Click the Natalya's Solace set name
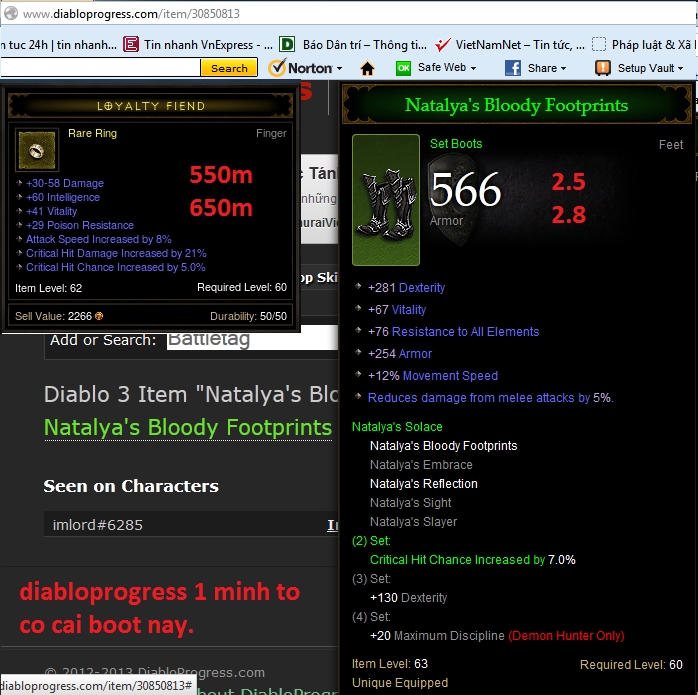The height and width of the screenshot is (695, 698). [397, 427]
